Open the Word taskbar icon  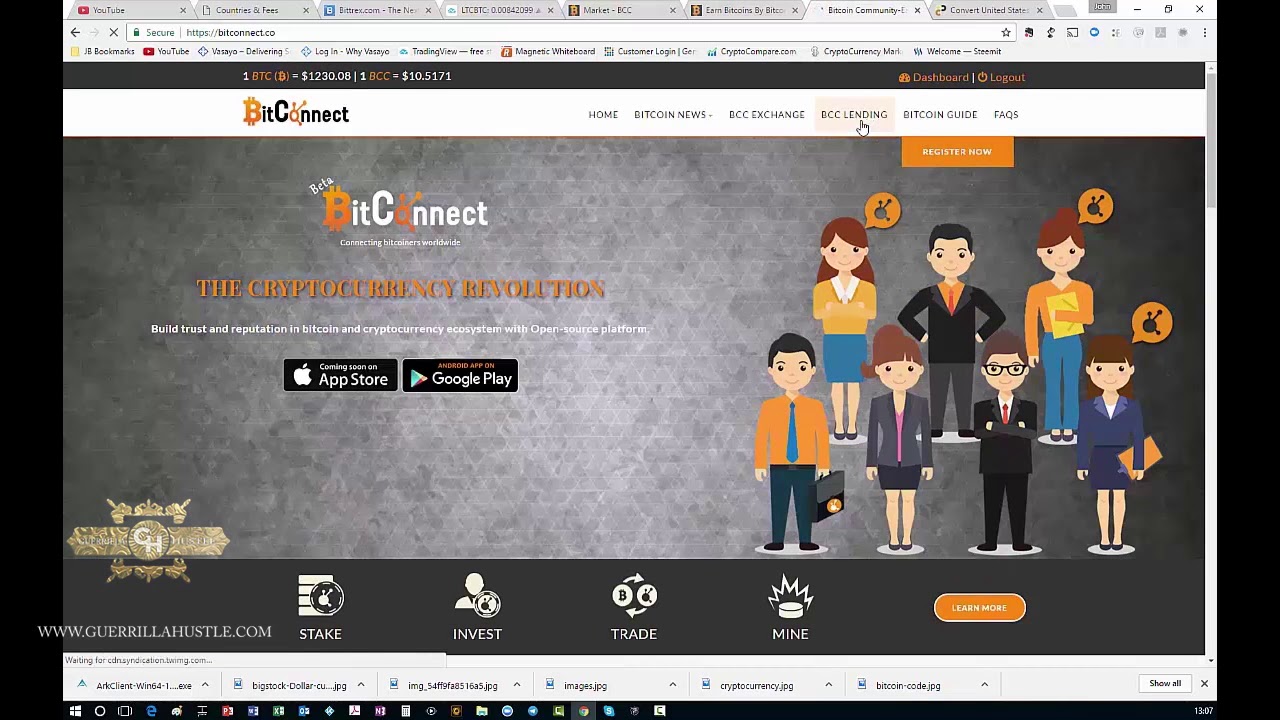pos(253,711)
